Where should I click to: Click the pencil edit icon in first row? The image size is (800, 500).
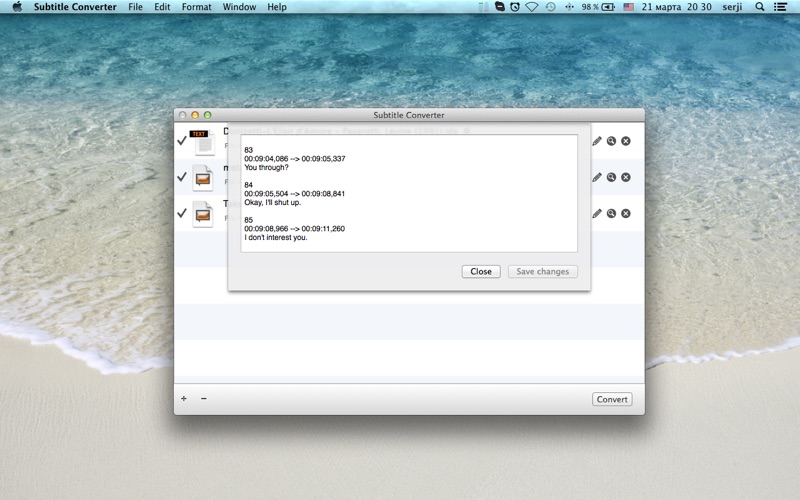pyautogui.click(x=597, y=141)
